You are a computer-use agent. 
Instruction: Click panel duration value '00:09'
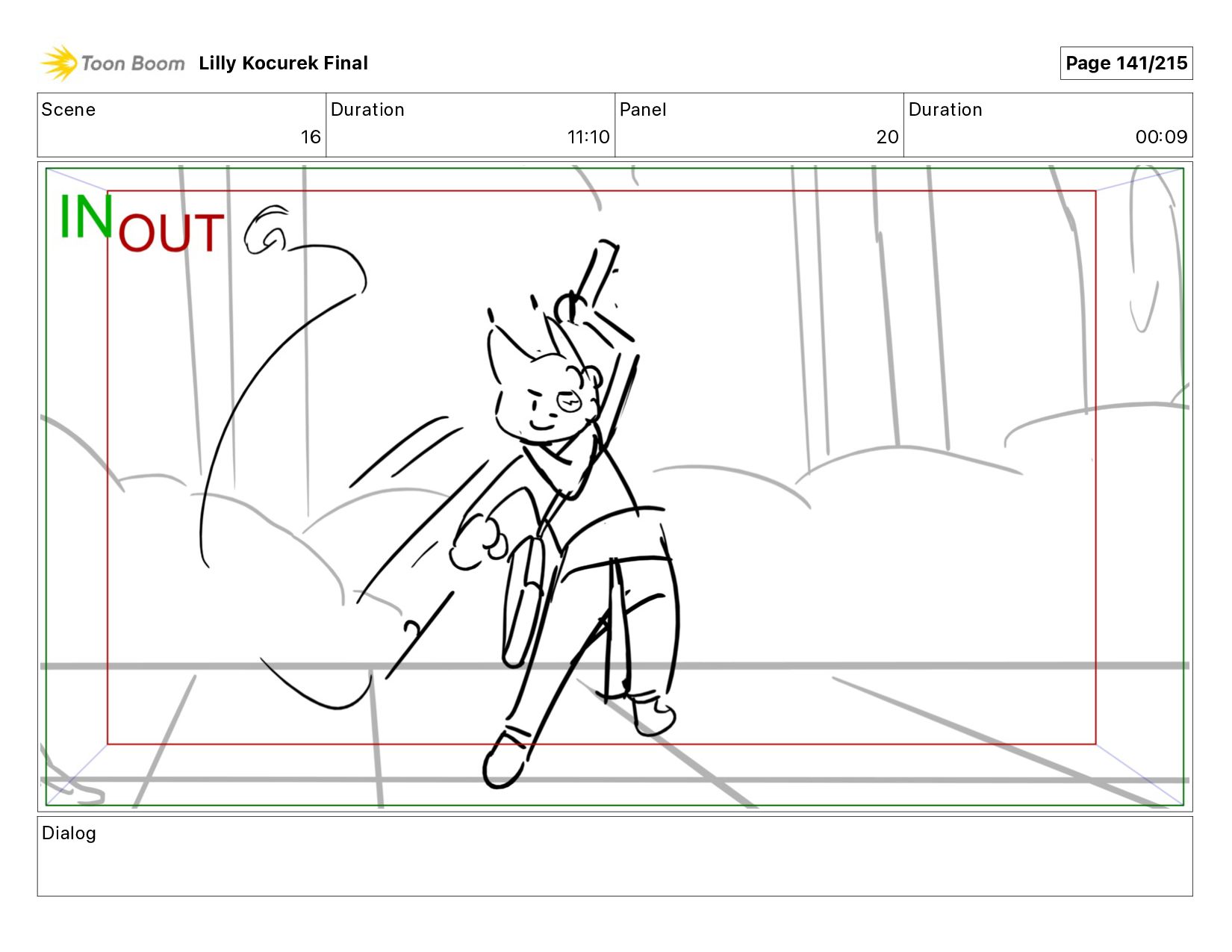[1161, 137]
